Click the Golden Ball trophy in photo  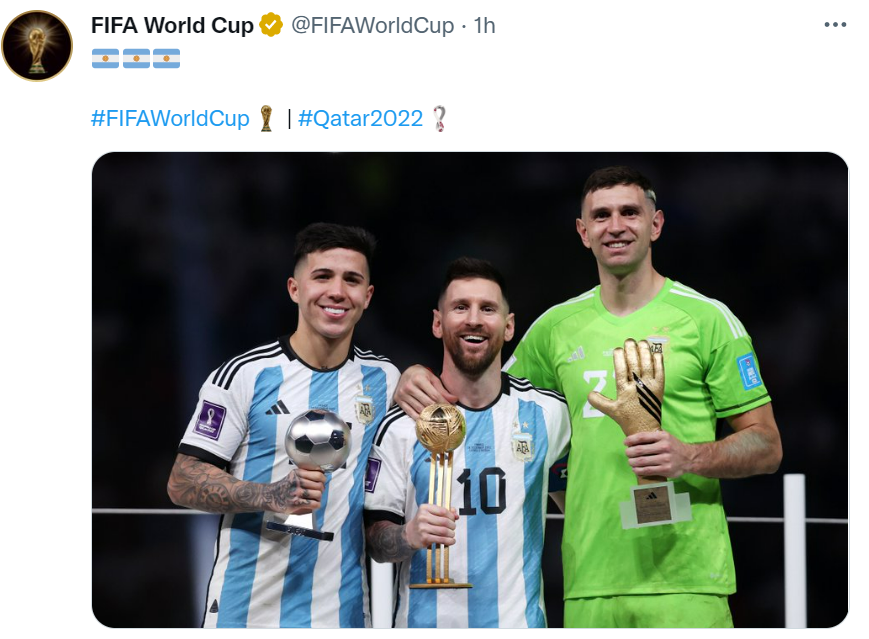[x=440, y=495]
